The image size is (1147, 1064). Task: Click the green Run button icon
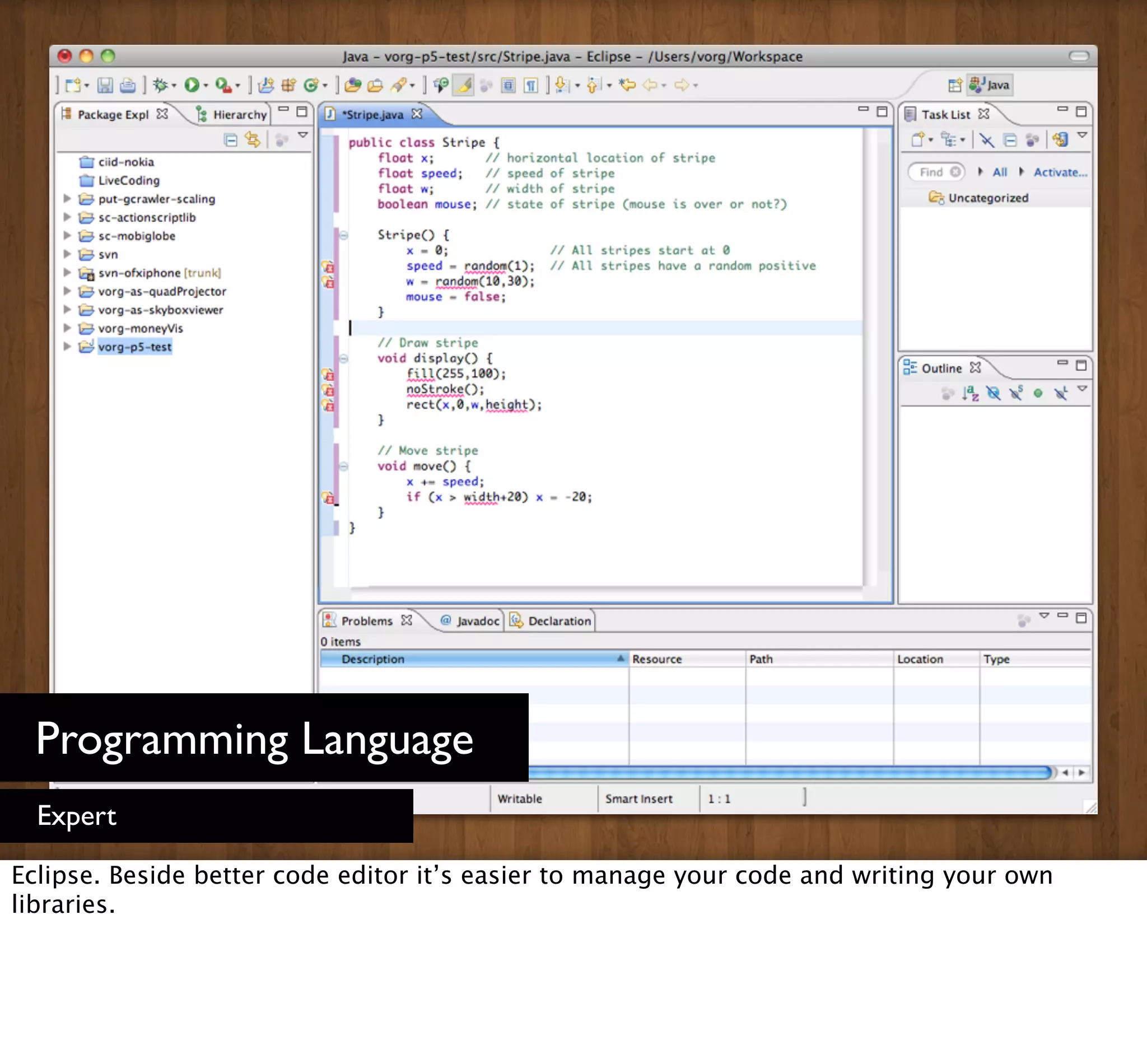click(x=191, y=85)
